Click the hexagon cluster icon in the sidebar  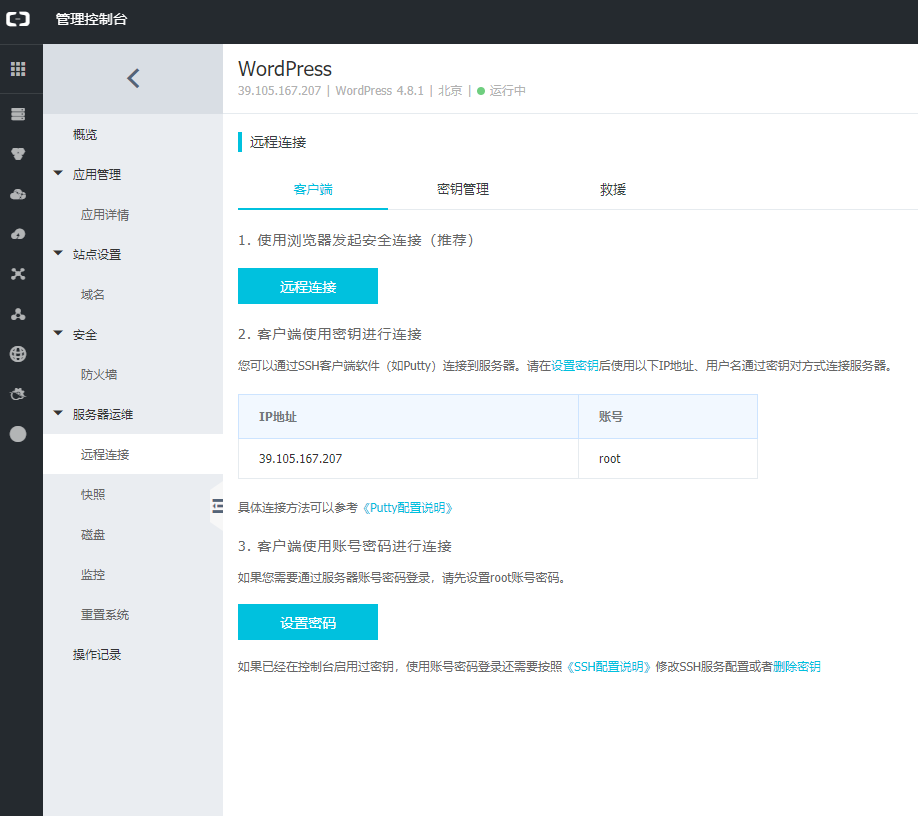18,154
